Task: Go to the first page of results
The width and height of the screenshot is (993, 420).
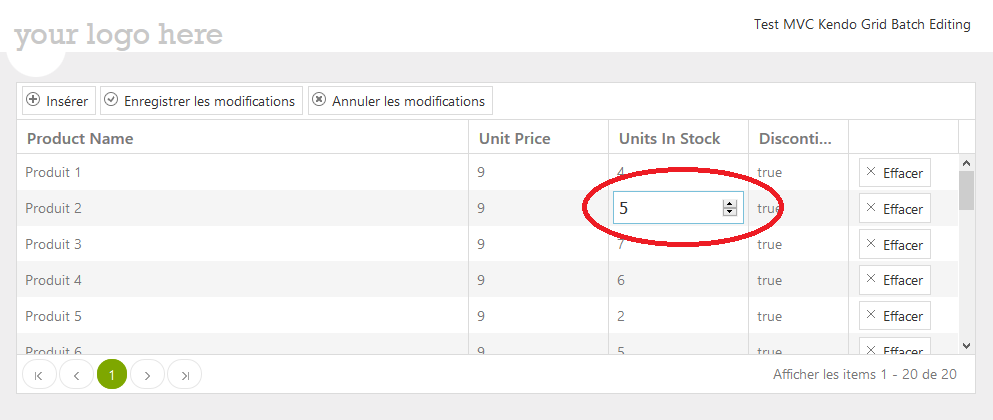Action: [x=38, y=375]
